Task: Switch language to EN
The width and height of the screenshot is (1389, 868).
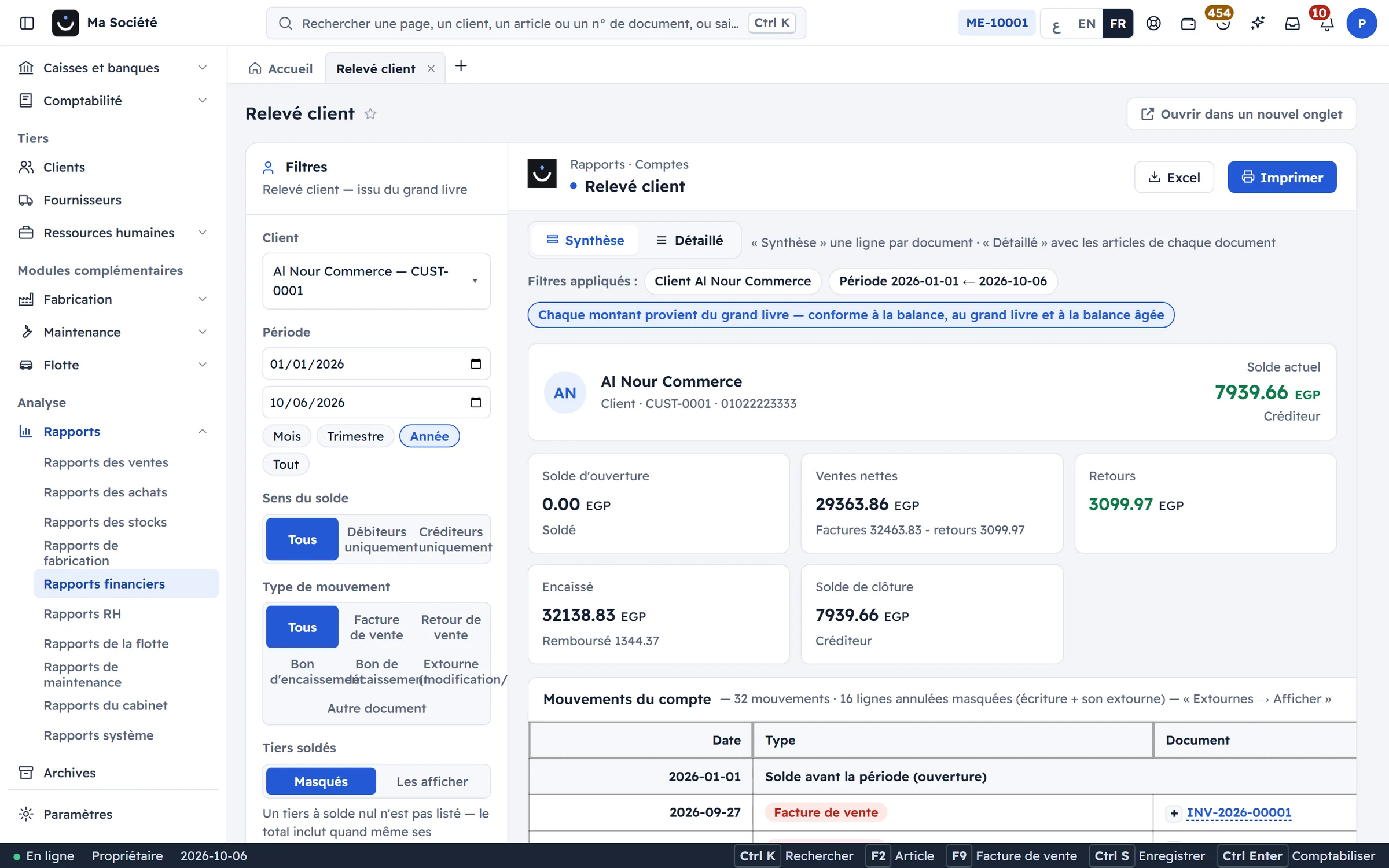Action: [x=1086, y=23]
